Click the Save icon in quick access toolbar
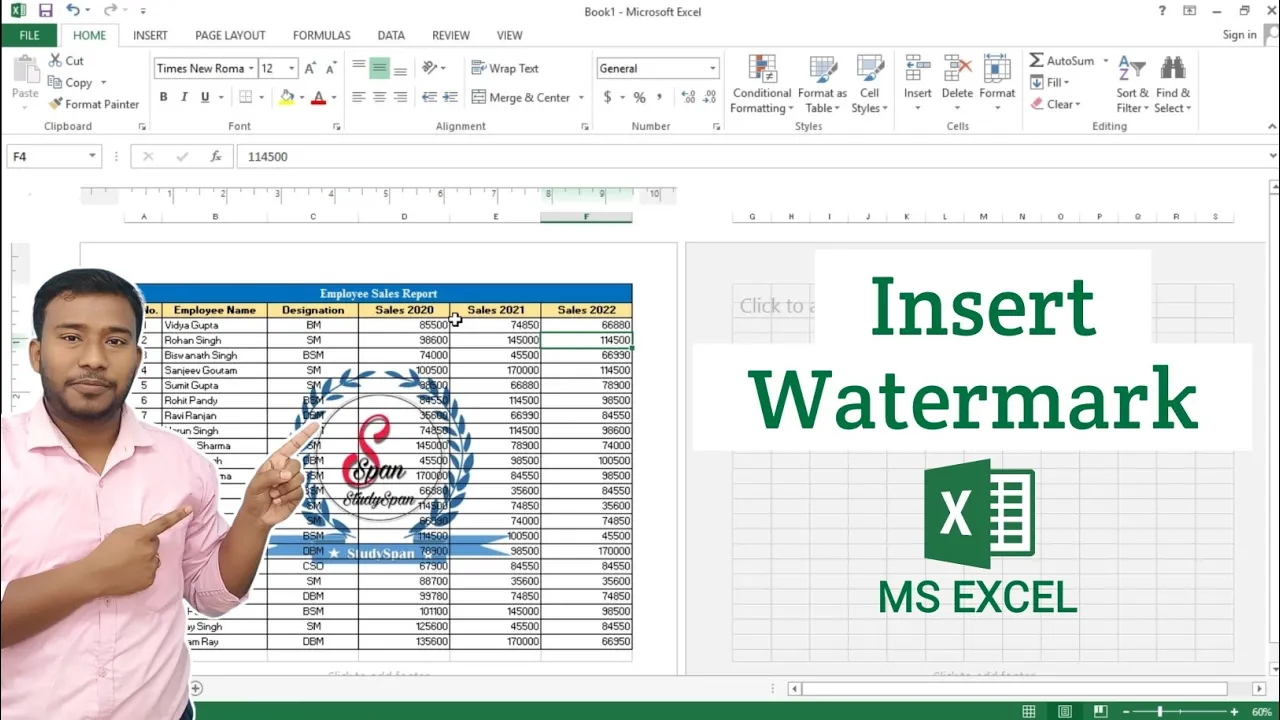1280x720 pixels. [45, 11]
